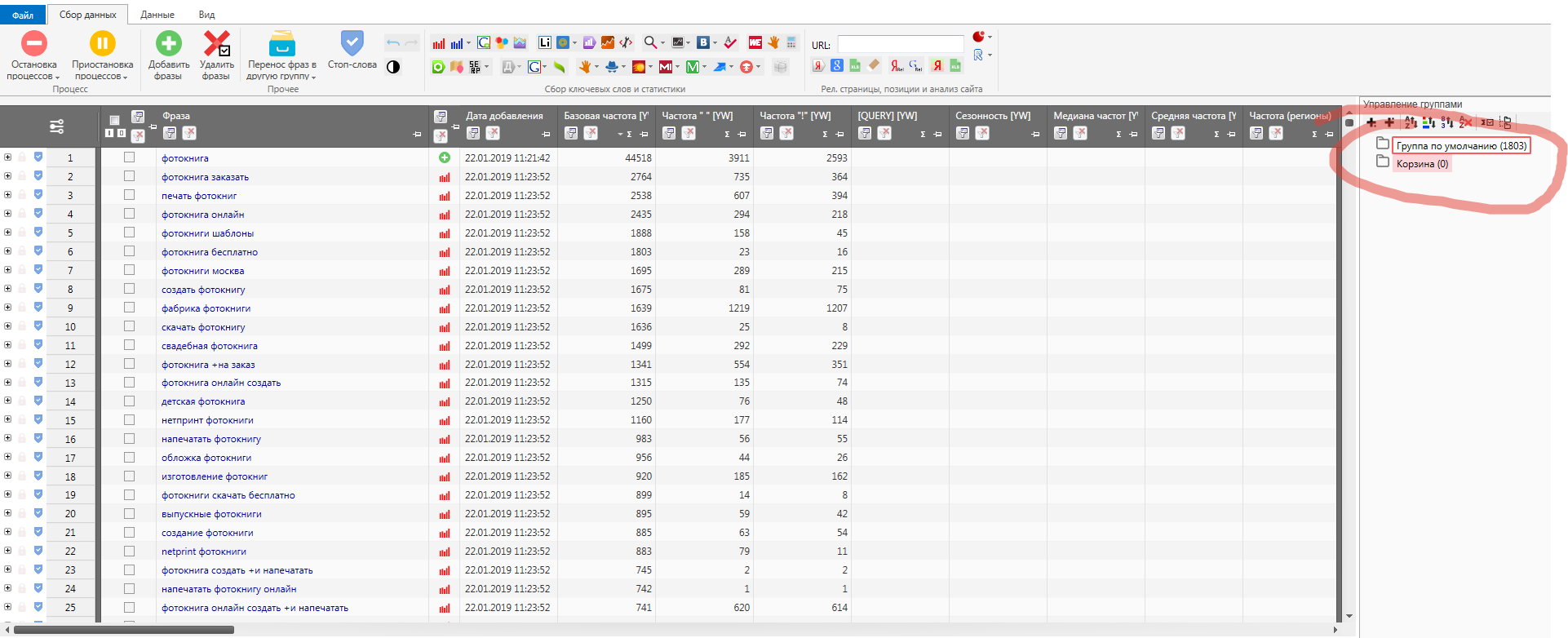Open the Файл menu tab
This screenshot has width=1568, height=638.
[x=23, y=15]
